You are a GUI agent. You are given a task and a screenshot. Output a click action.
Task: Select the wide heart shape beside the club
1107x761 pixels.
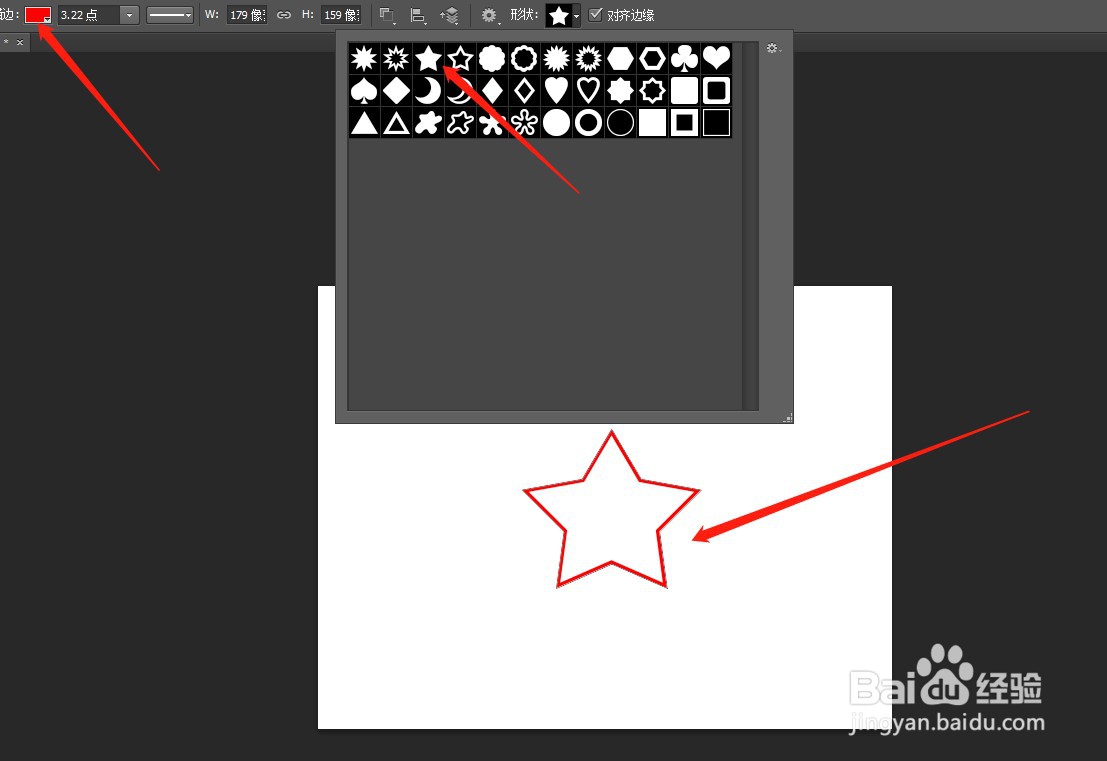pyautogui.click(x=716, y=59)
